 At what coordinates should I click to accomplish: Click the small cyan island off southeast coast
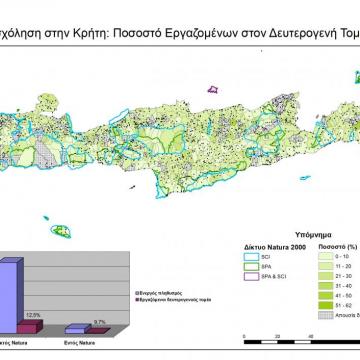(305, 178)
